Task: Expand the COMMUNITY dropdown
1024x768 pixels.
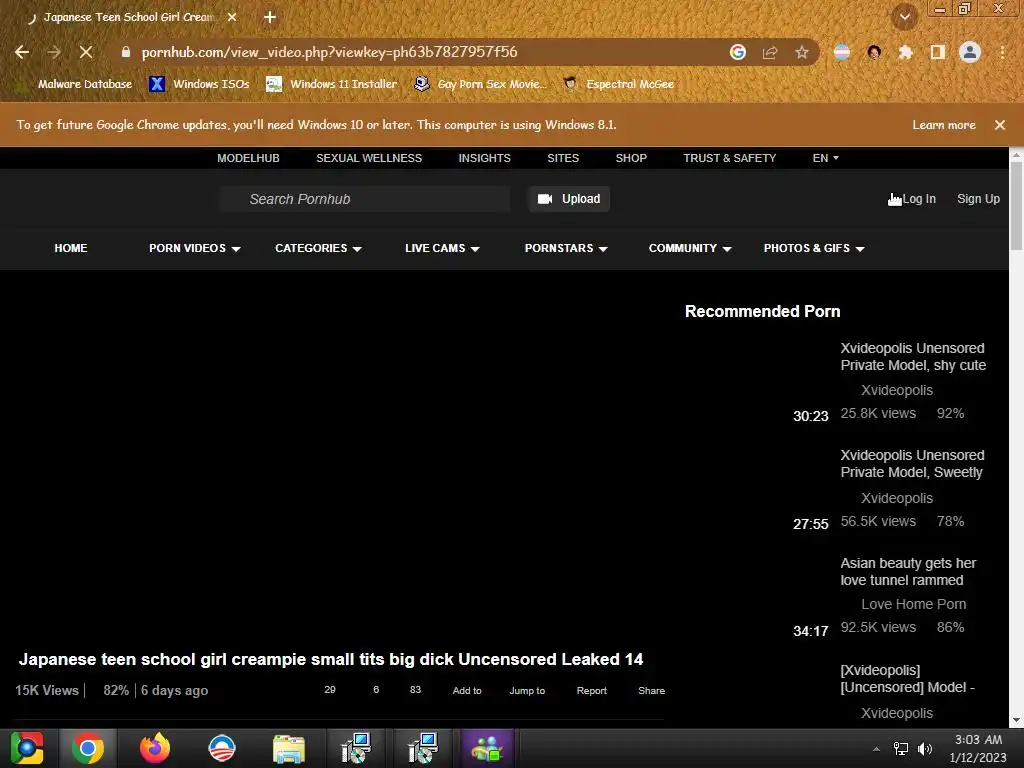Action: [690, 248]
